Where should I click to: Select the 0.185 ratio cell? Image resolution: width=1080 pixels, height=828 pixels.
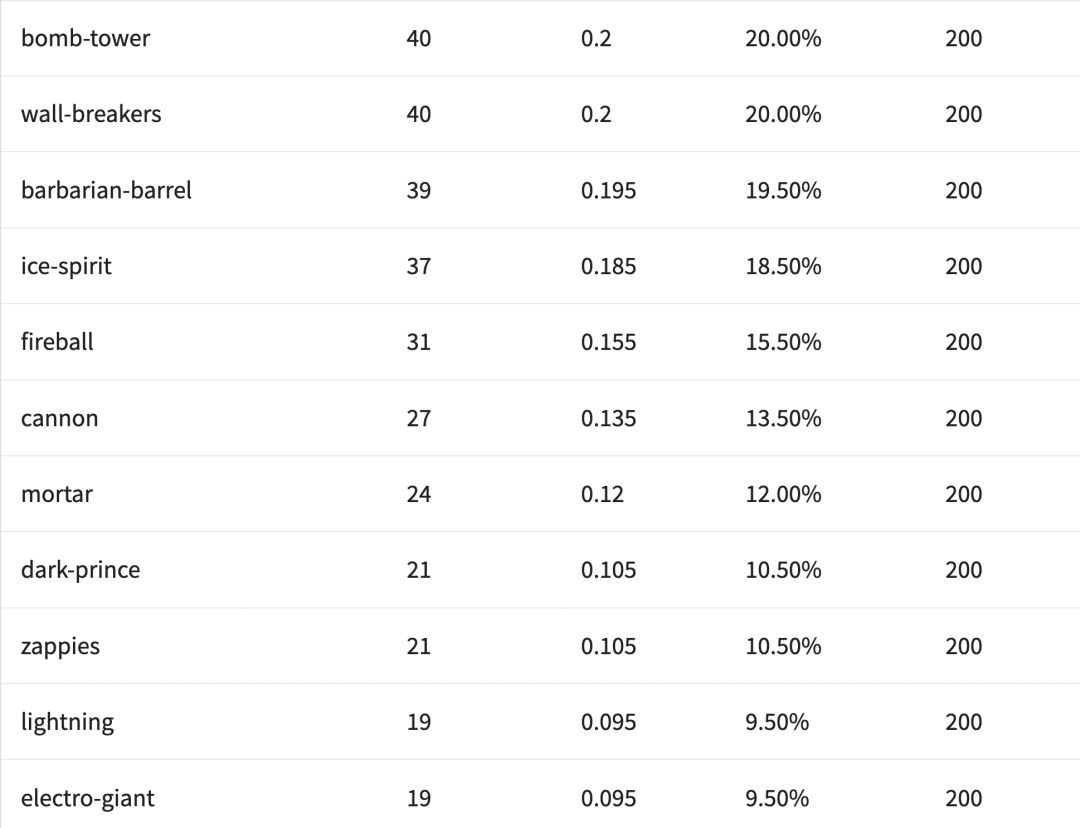[x=608, y=266]
